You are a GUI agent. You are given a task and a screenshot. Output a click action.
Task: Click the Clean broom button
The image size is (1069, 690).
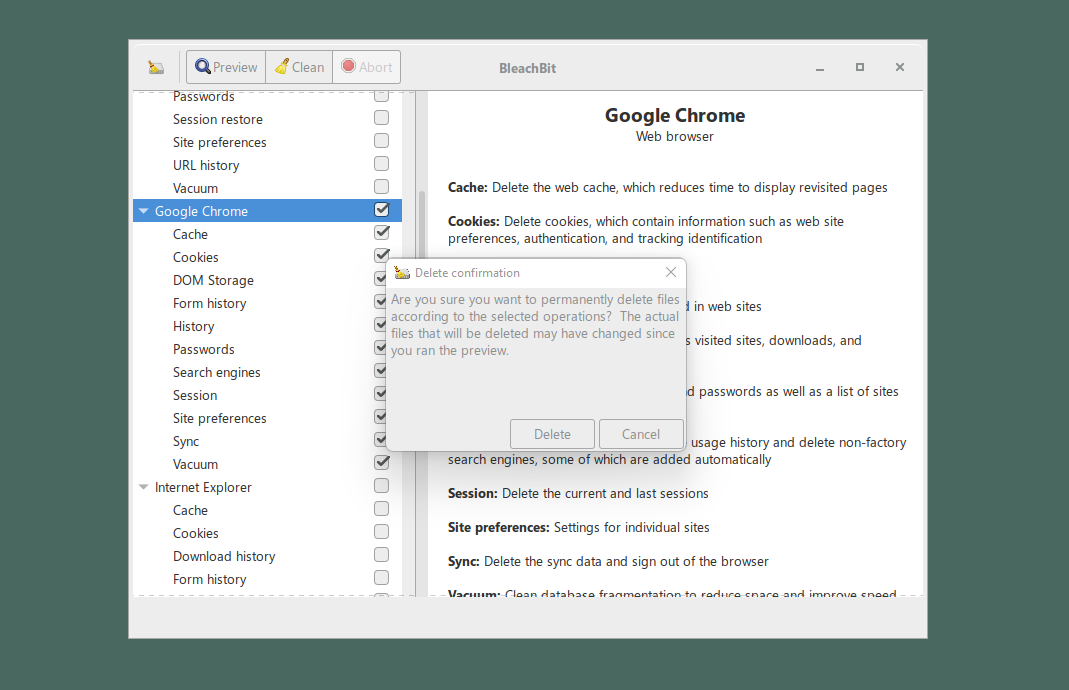299,67
